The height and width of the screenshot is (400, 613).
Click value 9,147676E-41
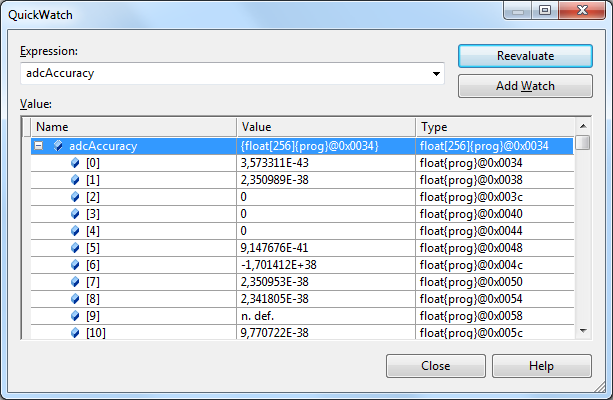click(274, 248)
